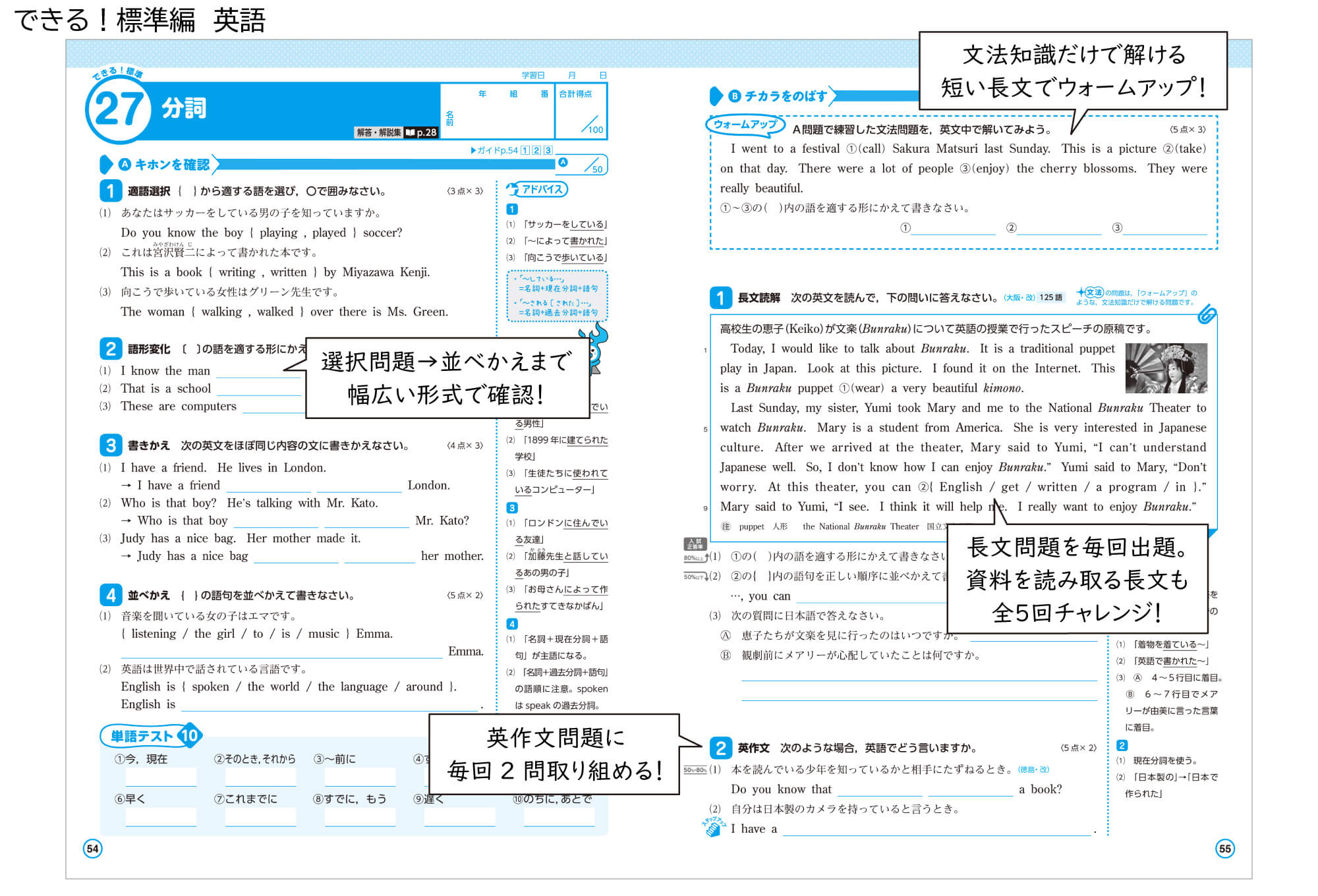Click the ウォームアップ oval badge
This screenshot has height=896, width=1318.
point(745,125)
